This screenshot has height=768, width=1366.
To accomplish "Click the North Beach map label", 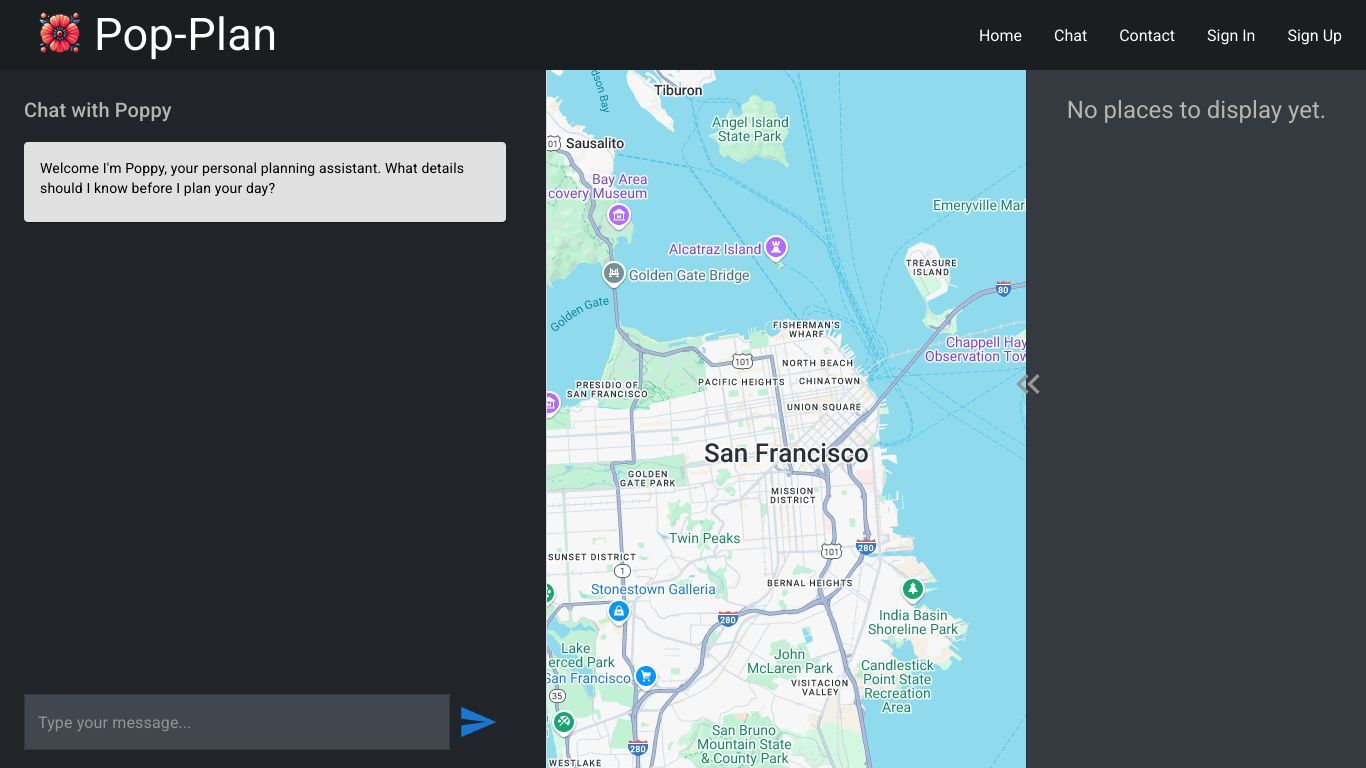I will 818,363.
